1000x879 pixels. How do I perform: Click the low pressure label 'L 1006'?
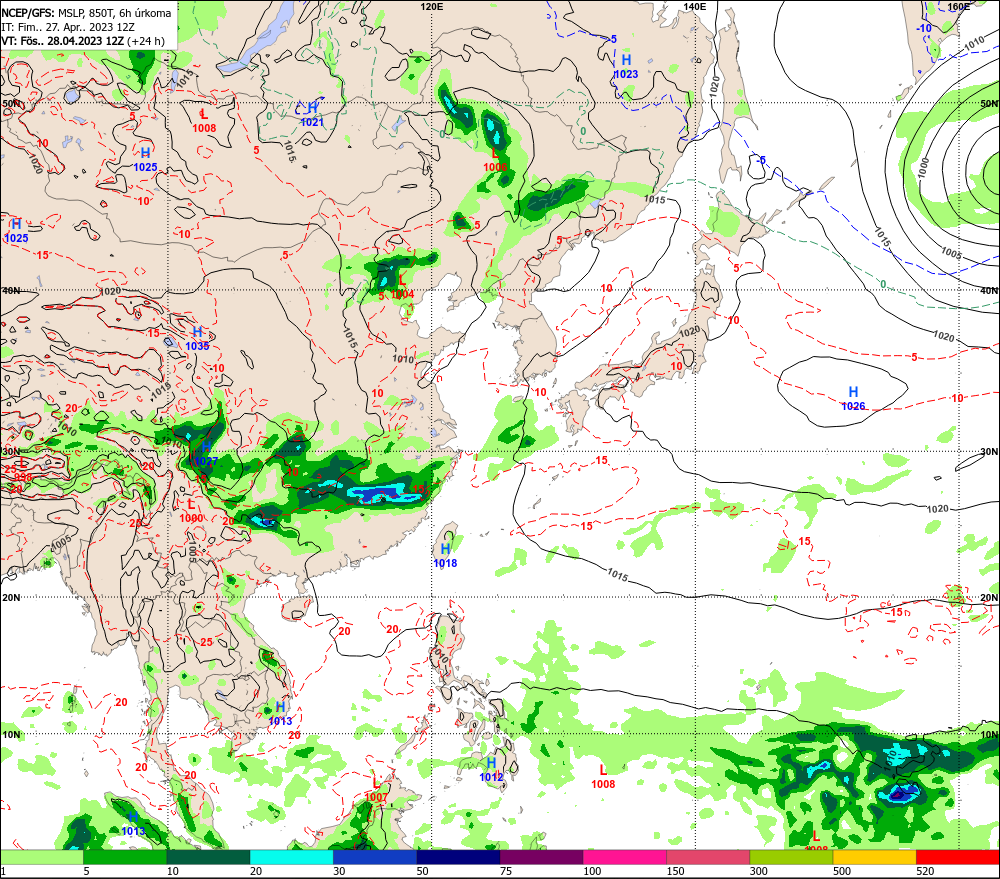click(x=496, y=160)
